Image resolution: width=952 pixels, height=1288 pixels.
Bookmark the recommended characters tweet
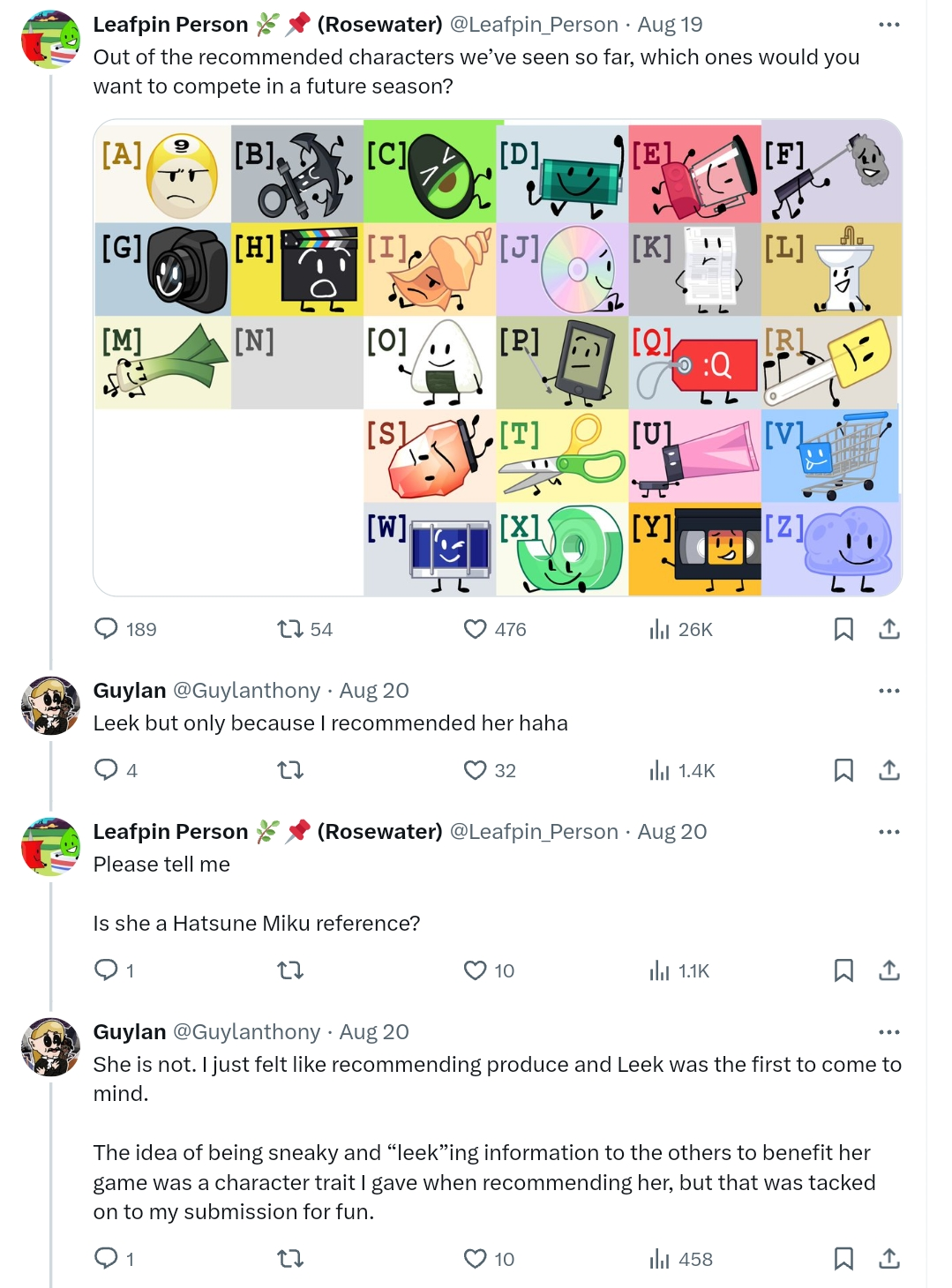pos(843,629)
